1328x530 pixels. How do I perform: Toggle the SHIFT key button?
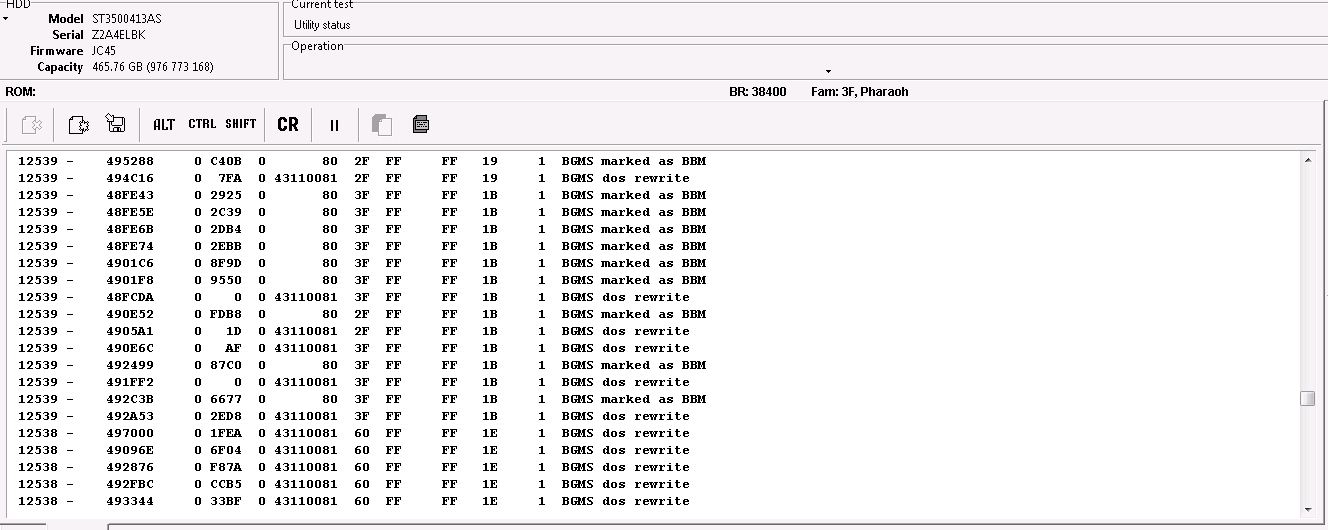pyautogui.click(x=241, y=124)
